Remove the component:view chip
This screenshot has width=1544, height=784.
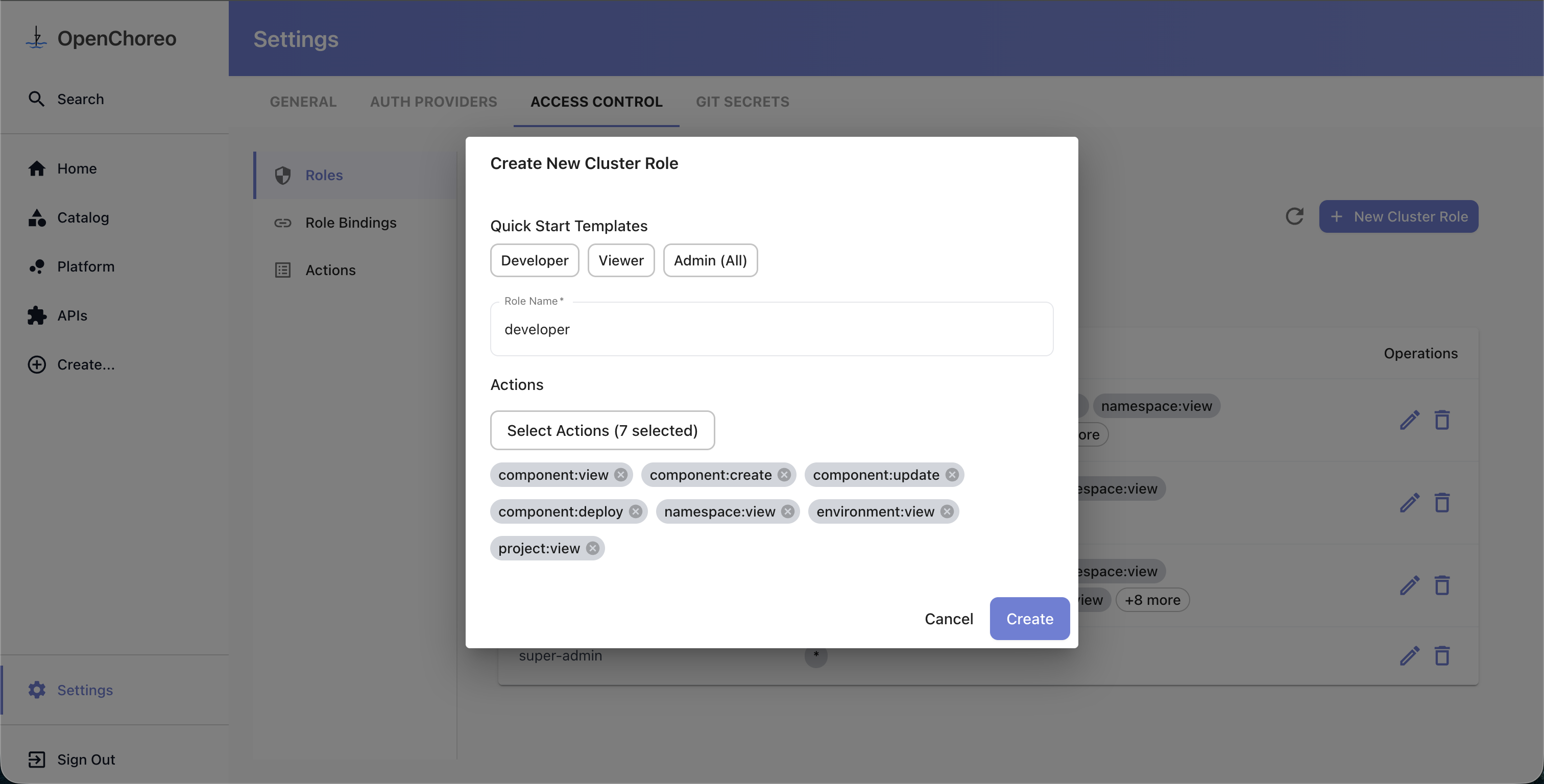[621, 475]
